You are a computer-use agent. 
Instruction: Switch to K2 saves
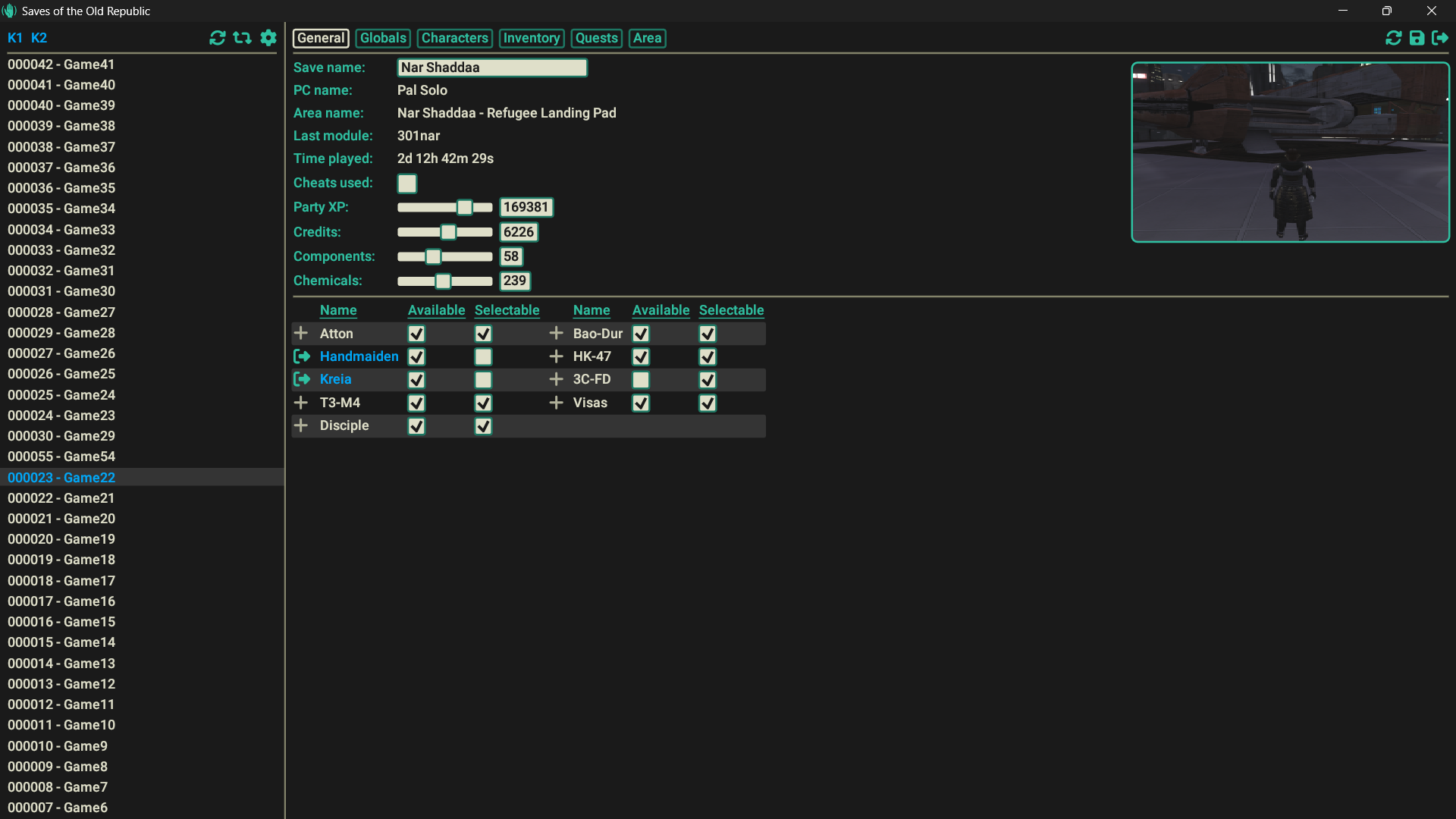[x=39, y=38]
